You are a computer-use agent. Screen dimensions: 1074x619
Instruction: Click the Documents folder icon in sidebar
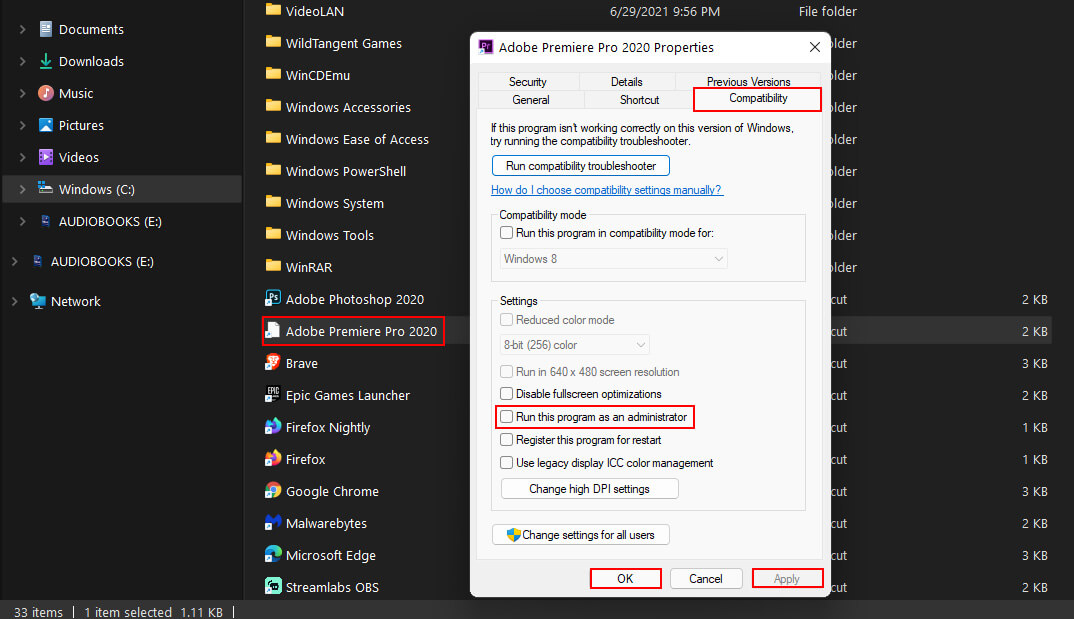point(46,29)
